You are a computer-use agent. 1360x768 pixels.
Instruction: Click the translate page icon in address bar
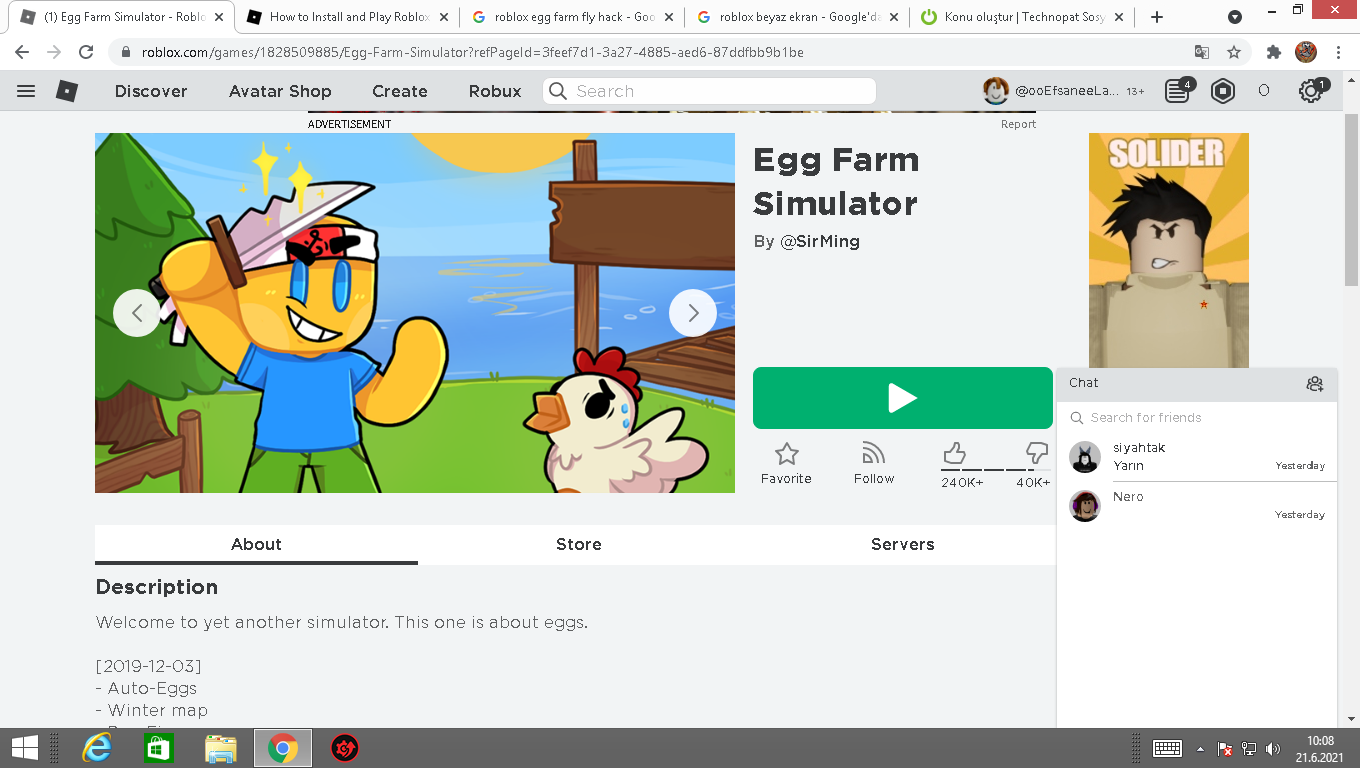(x=1202, y=52)
